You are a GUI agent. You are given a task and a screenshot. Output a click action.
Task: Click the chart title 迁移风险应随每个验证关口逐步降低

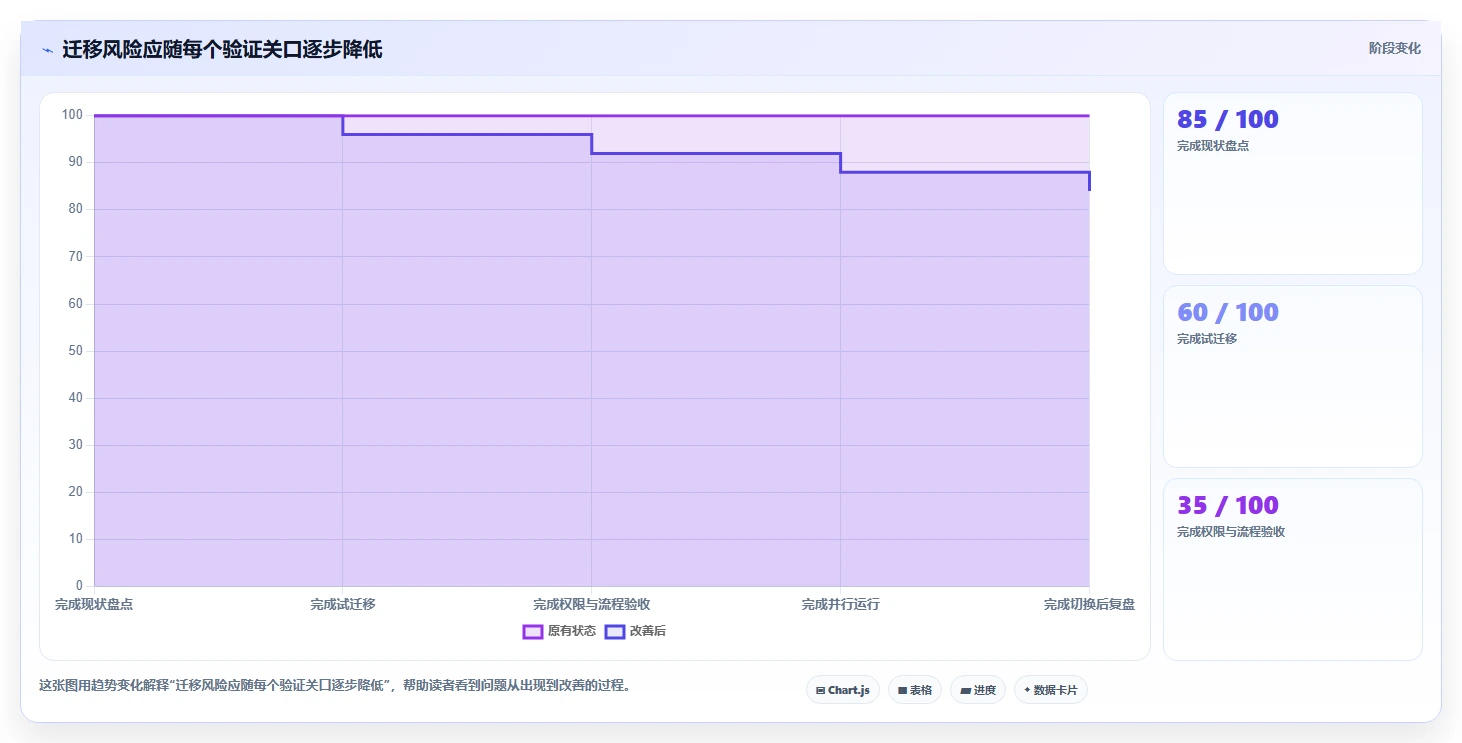[x=222, y=50]
